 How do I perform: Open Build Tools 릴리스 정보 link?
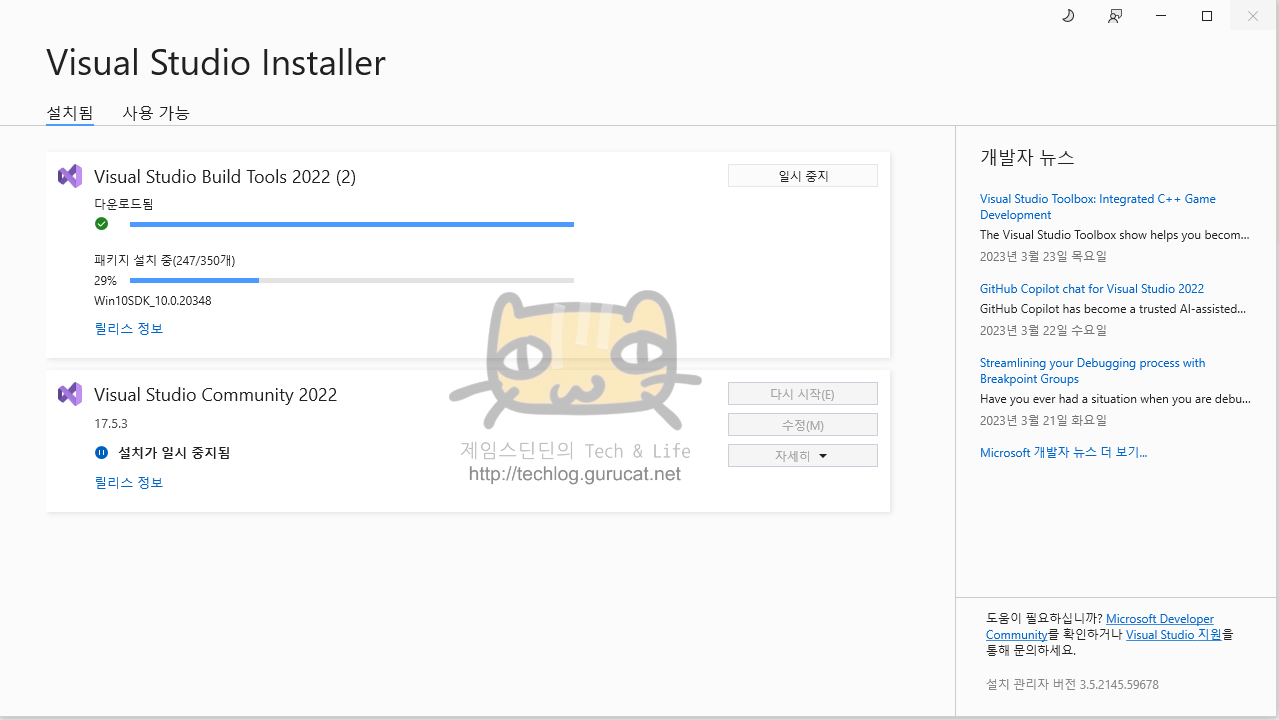tap(129, 329)
